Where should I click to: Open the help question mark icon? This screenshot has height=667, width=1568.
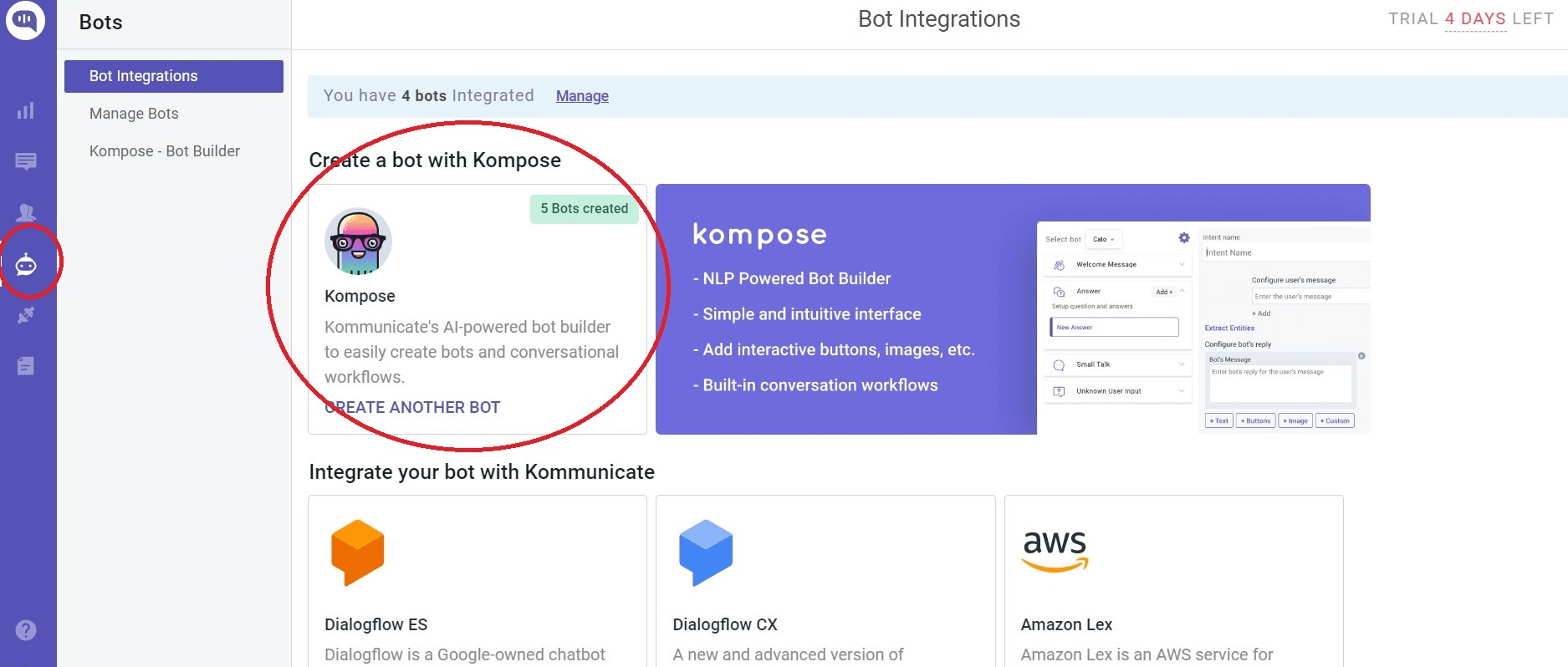pyautogui.click(x=26, y=630)
